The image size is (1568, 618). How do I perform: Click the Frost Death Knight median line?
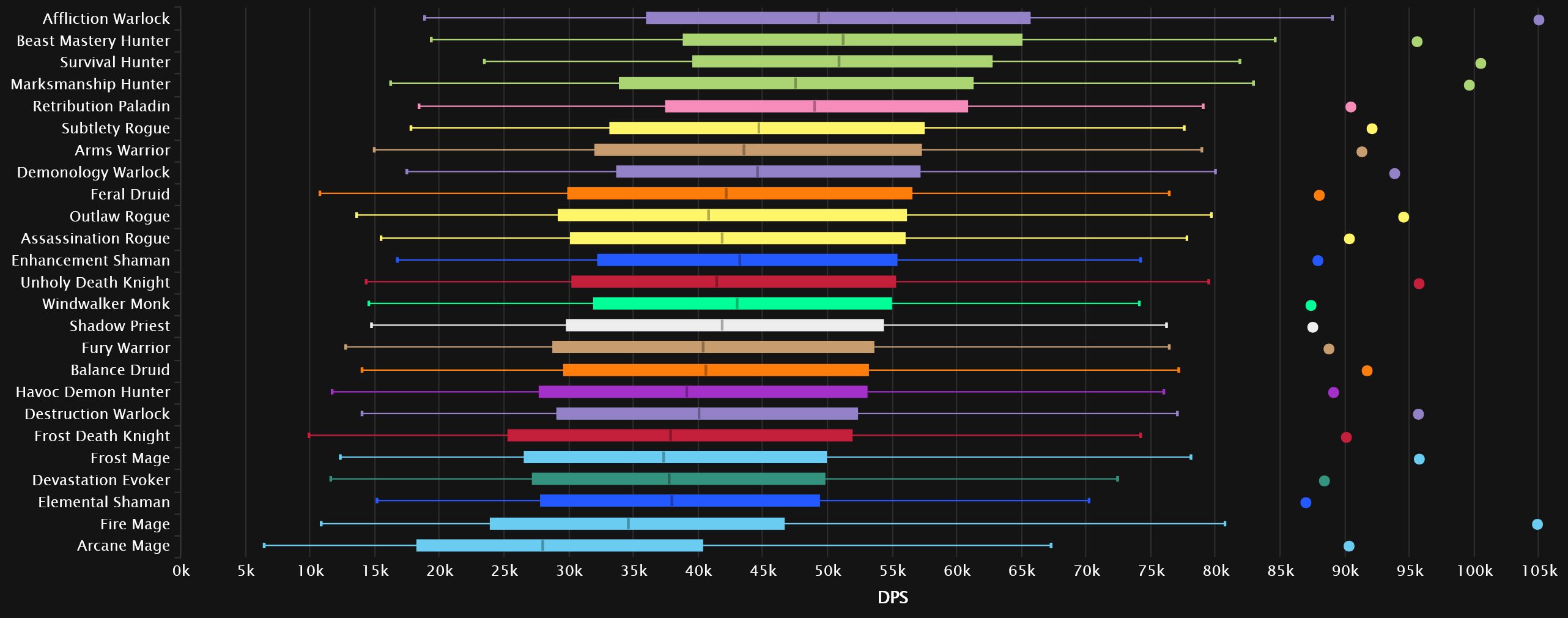670,435
